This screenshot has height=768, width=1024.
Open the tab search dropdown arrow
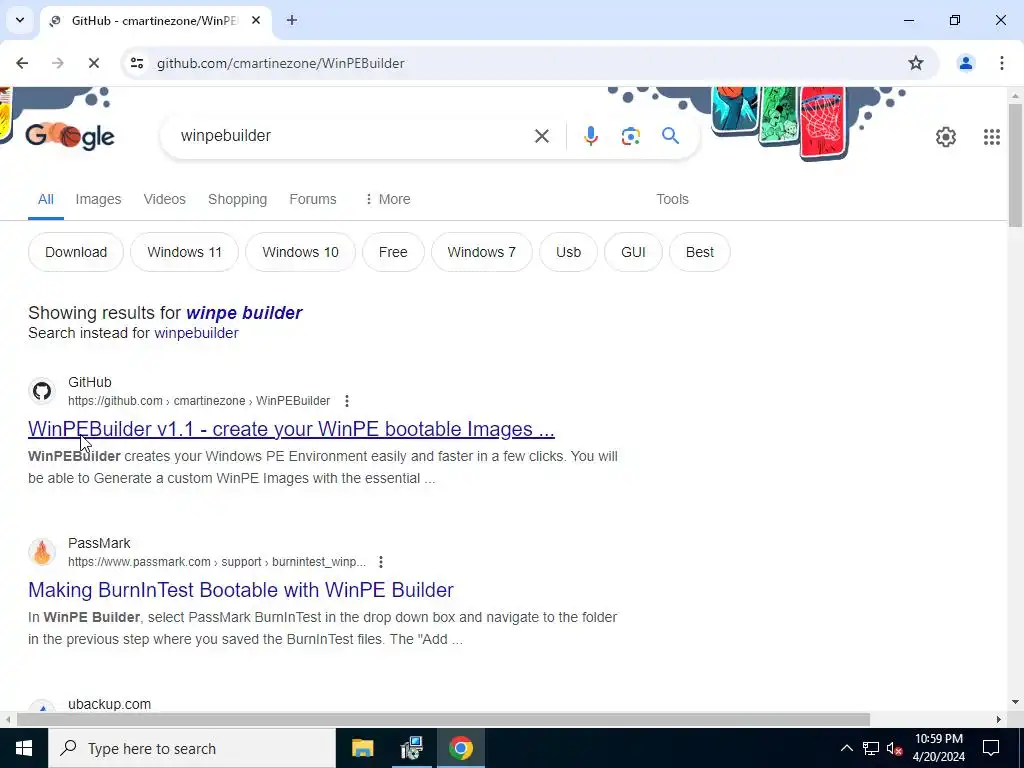click(x=20, y=20)
